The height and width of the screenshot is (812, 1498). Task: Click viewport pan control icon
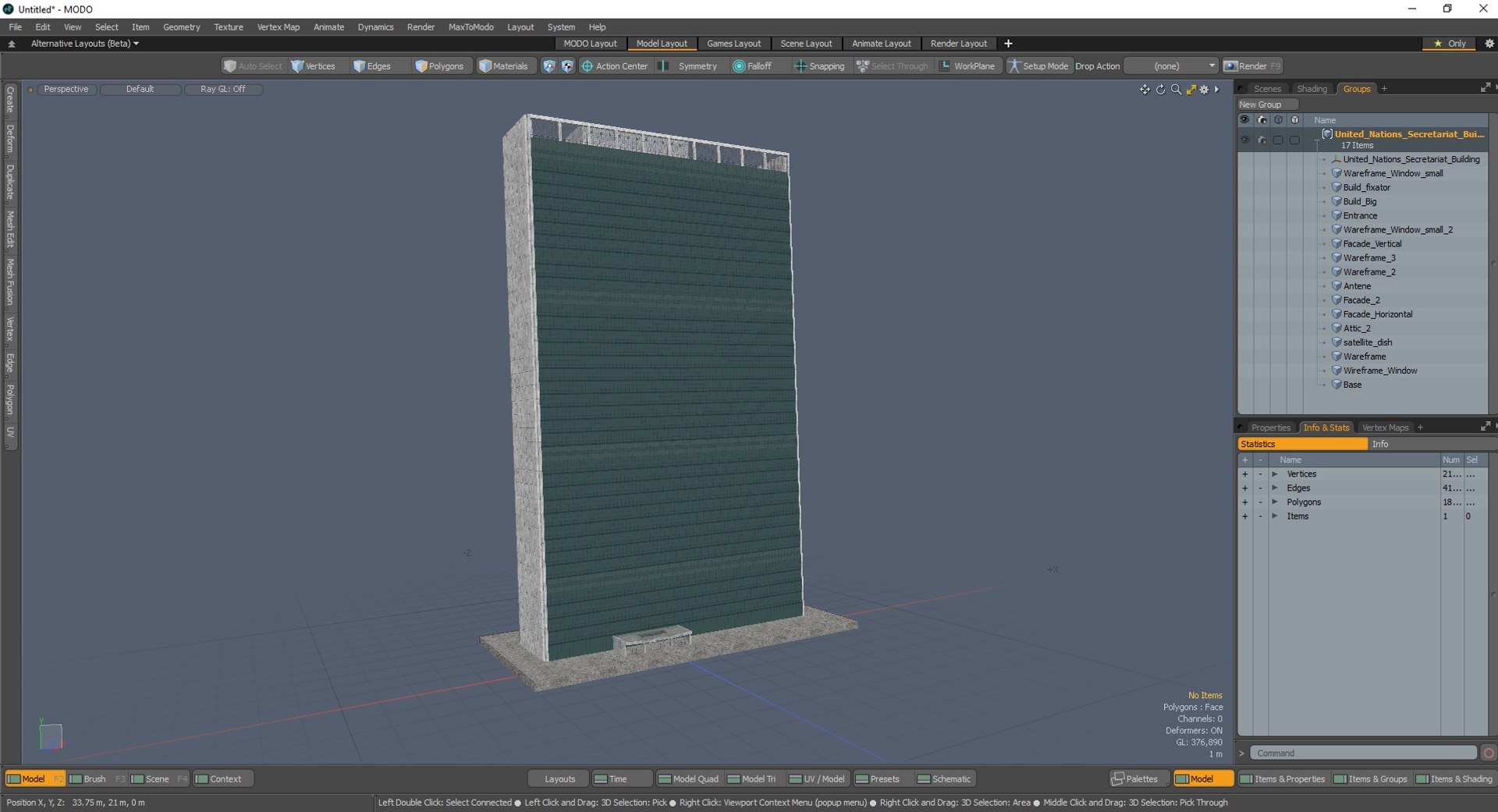point(1145,90)
